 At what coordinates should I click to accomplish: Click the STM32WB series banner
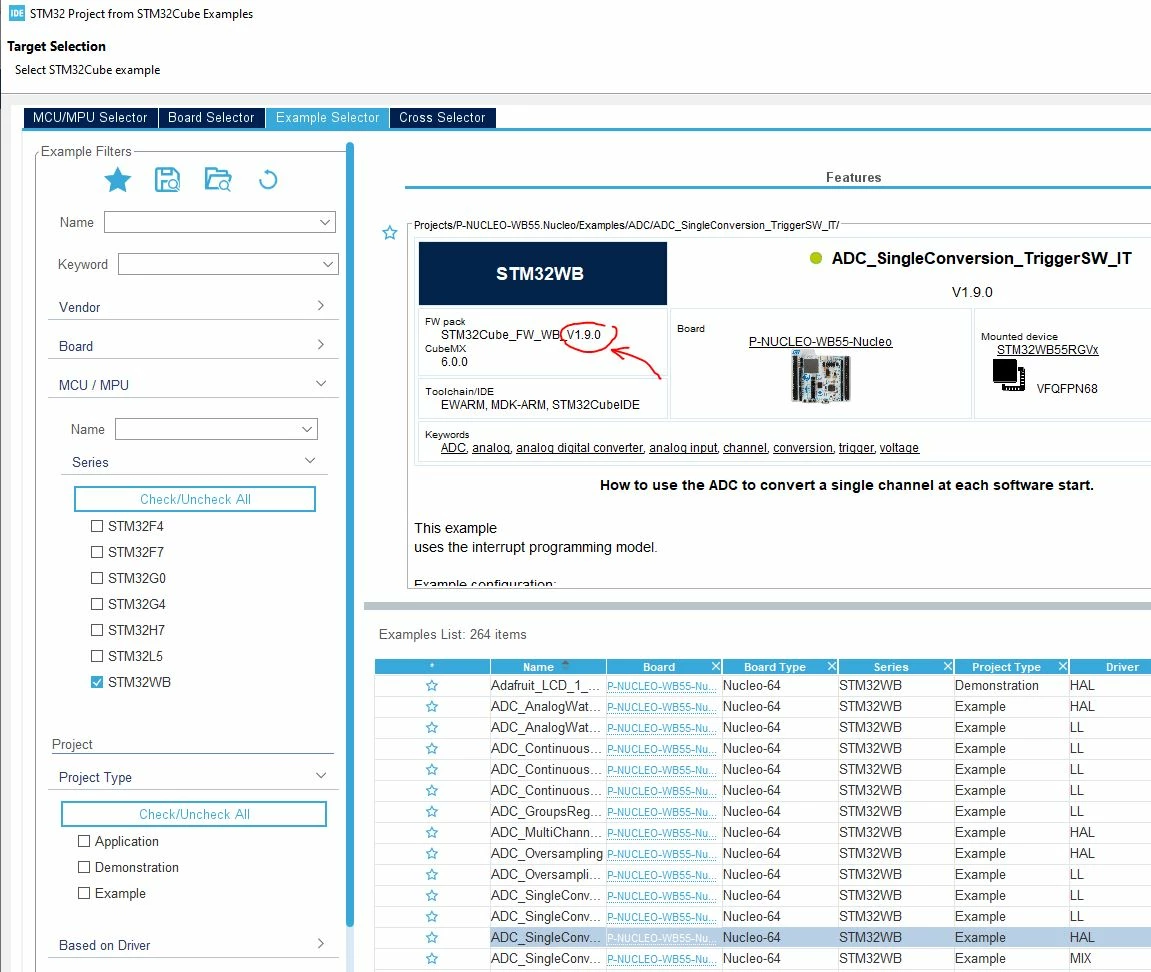pyautogui.click(x=542, y=273)
